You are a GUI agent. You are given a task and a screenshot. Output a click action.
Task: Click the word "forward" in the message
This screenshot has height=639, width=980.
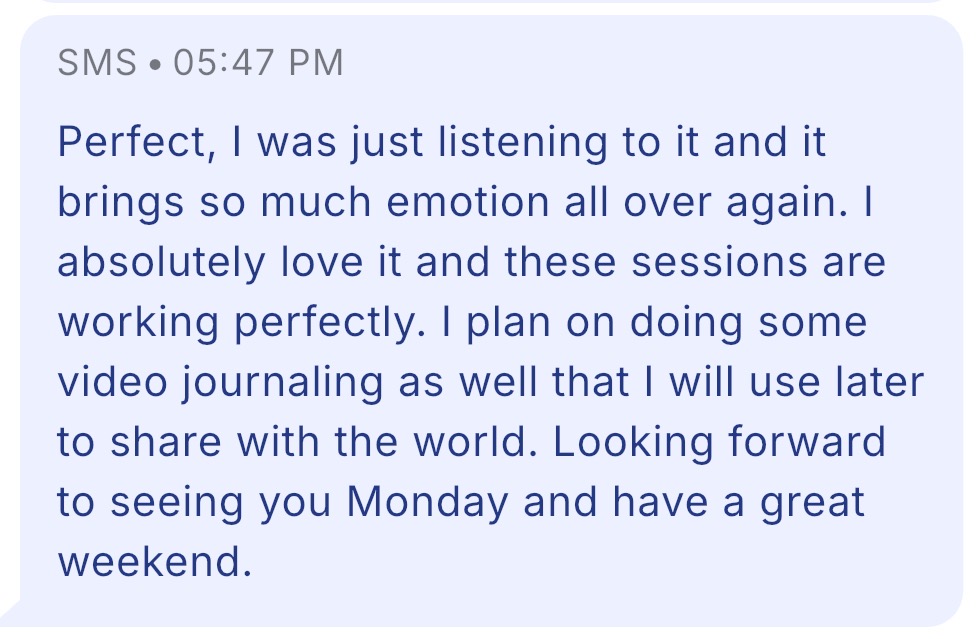[807, 442]
